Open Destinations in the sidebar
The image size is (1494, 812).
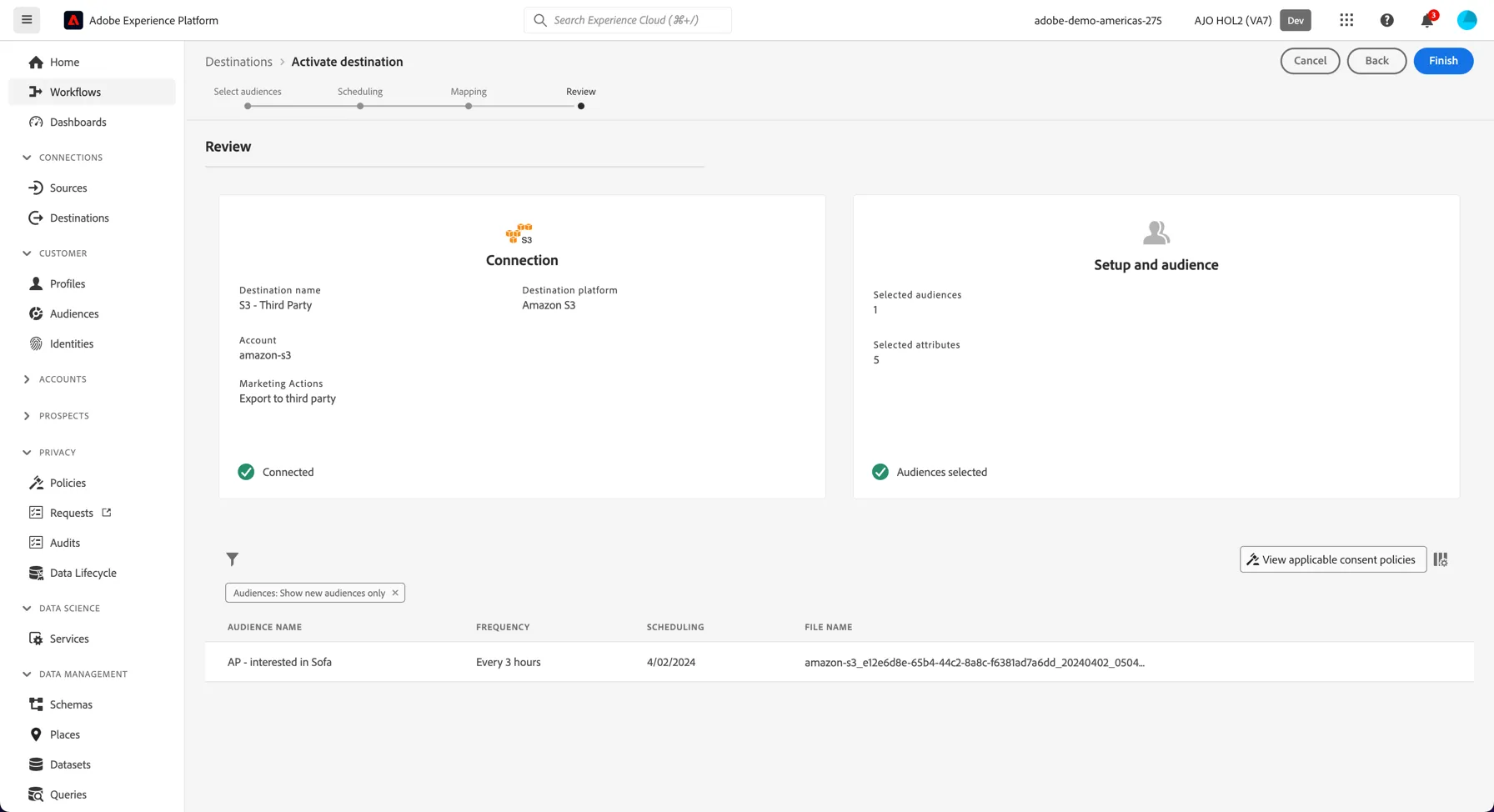(x=92, y=218)
